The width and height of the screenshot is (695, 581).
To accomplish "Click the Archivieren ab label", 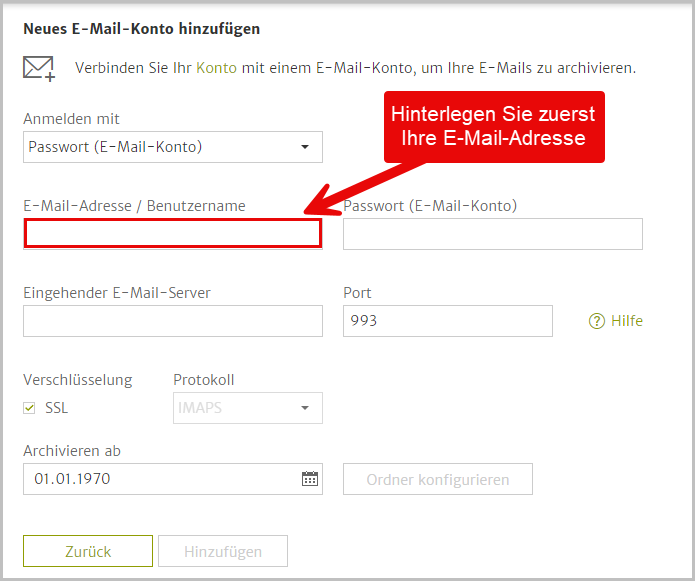I will click(x=72, y=451).
